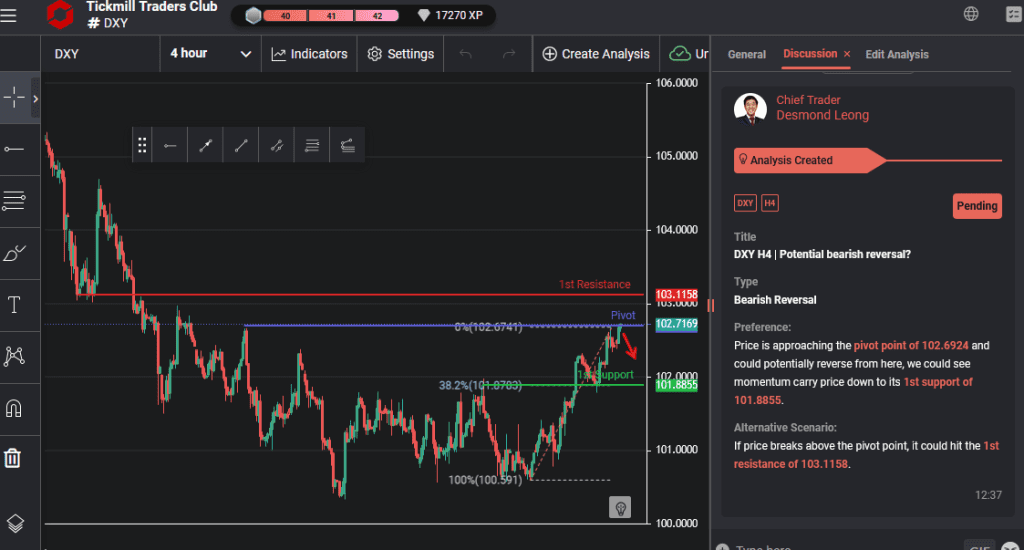Toggle the magnet snap mode
The width and height of the screenshot is (1024, 550).
[x=14, y=408]
